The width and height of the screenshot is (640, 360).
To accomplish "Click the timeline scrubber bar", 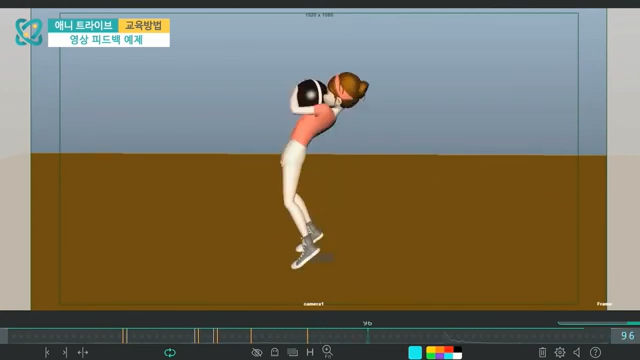I will tap(309, 336).
